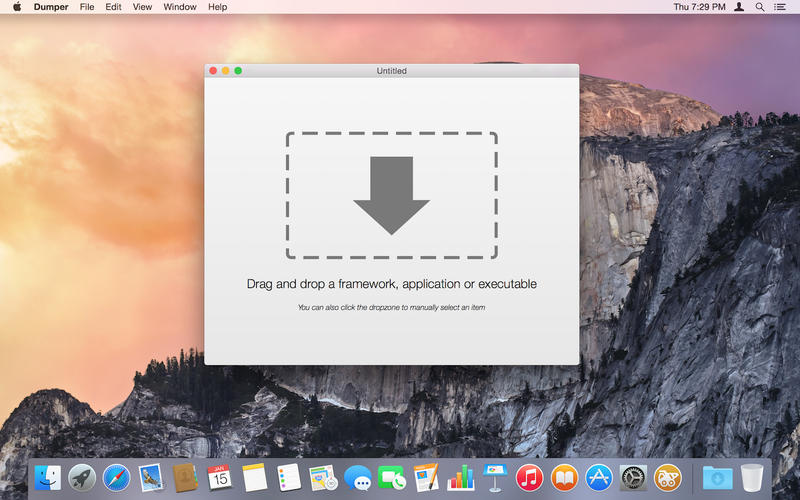
Task: Open the Help menu
Action: coord(217,7)
